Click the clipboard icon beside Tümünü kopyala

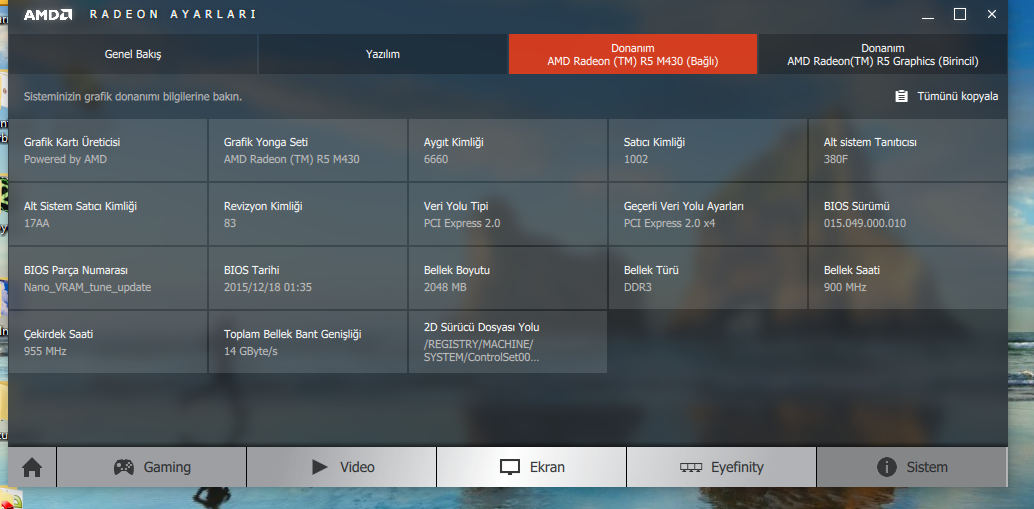901,96
